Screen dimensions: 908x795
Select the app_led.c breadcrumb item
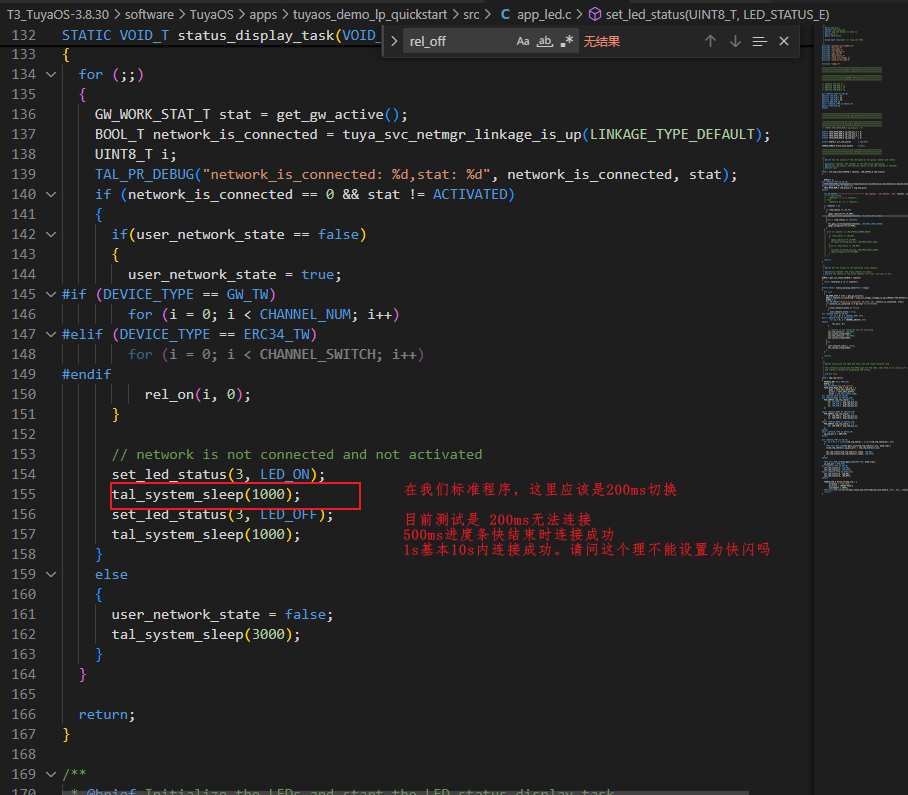click(544, 14)
